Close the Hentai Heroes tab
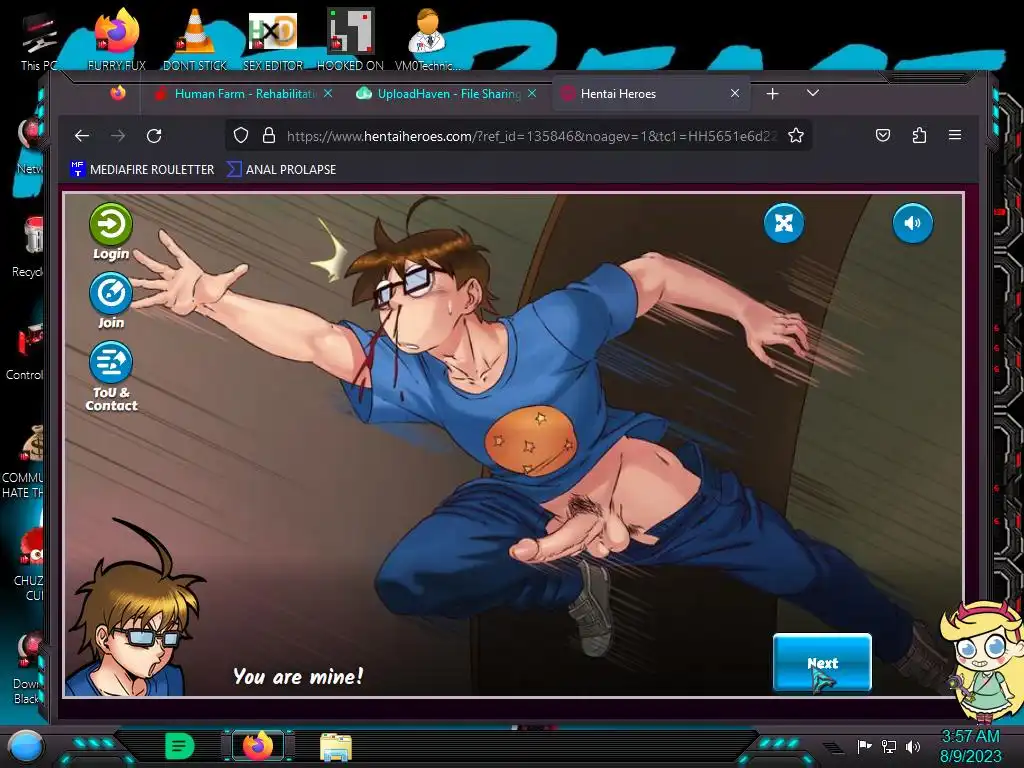1024x768 pixels. click(x=735, y=93)
